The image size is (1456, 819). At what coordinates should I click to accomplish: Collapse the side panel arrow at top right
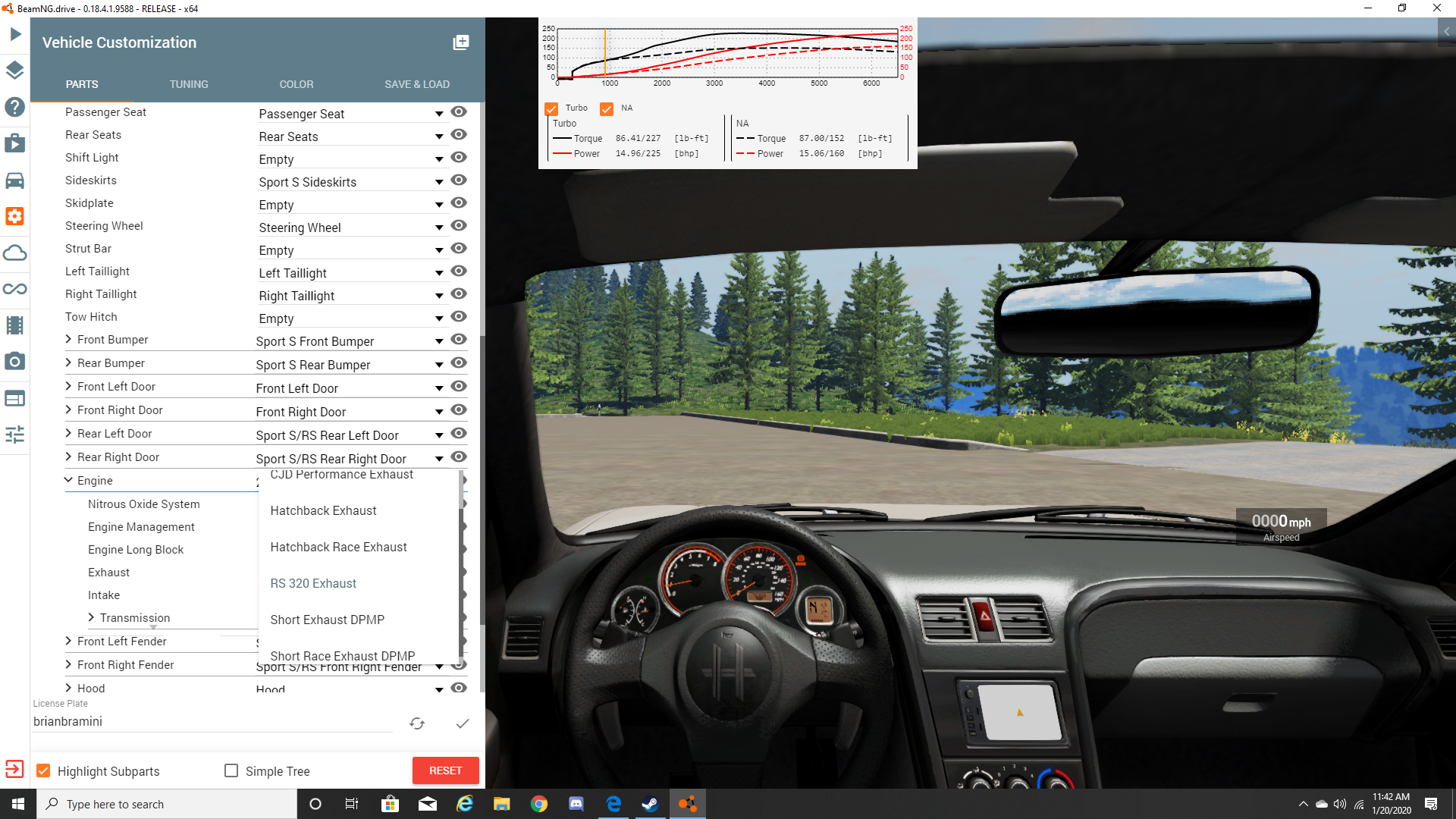click(x=1447, y=32)
